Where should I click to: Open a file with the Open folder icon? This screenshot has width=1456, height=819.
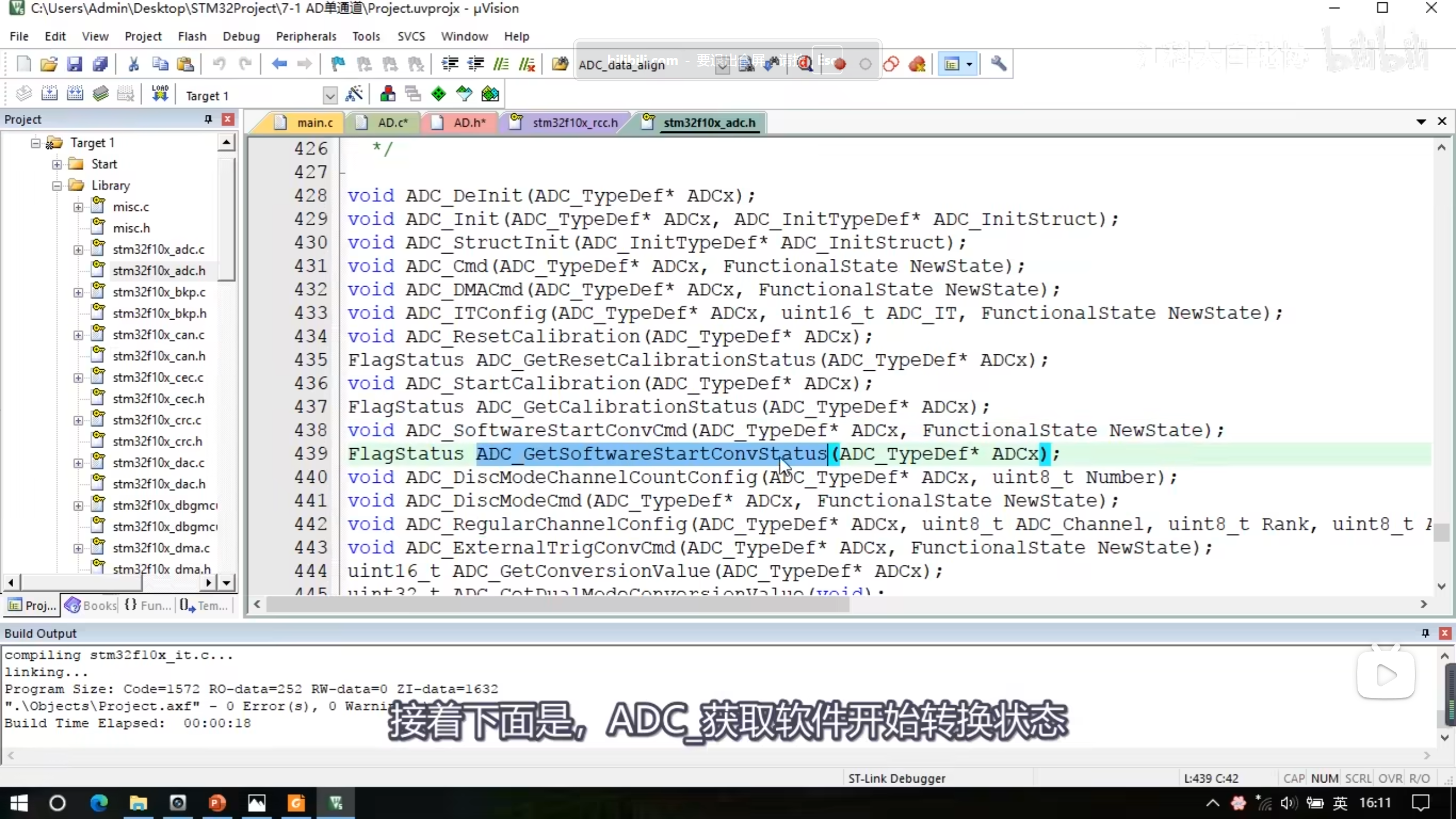pyautogui.click(x=49, y=64)
